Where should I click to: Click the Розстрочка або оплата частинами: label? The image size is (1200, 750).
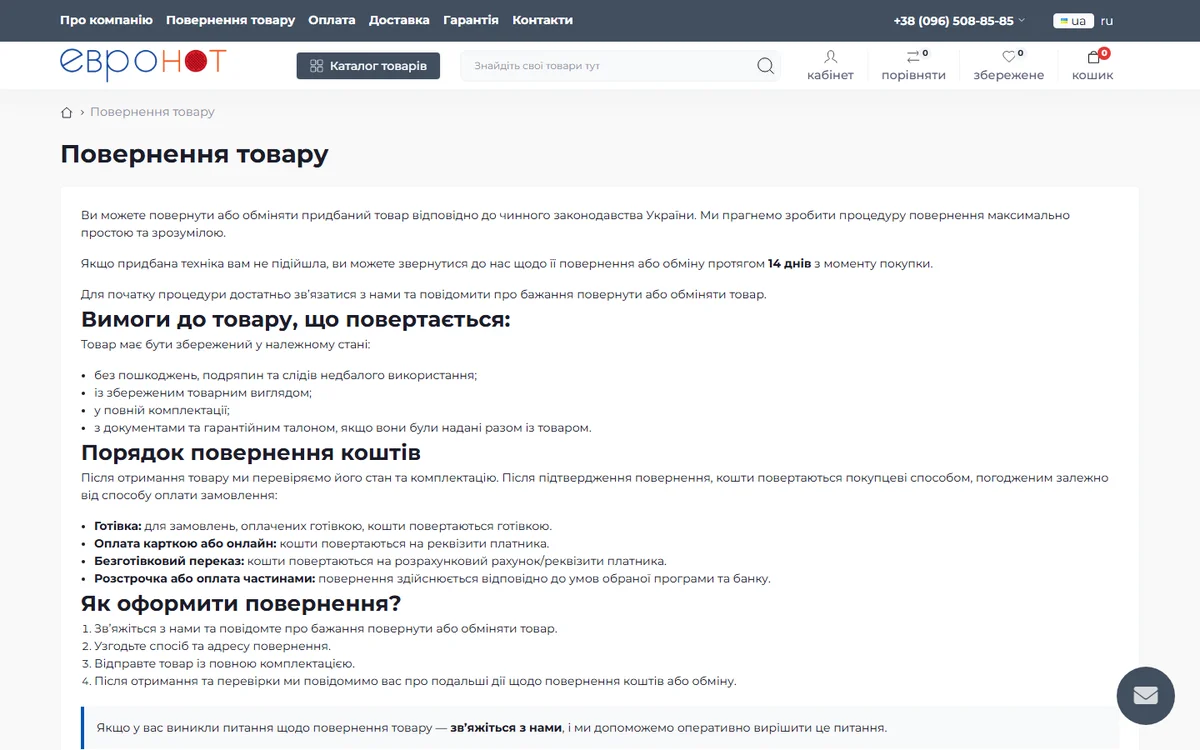[205, 579]
